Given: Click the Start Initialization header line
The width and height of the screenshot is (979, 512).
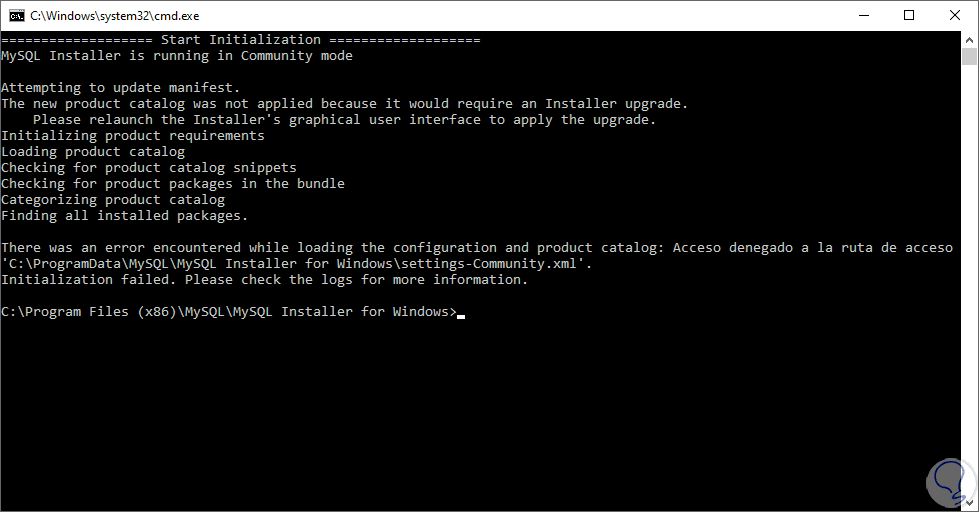Looking at the screenshot, I should click(240, 40).
